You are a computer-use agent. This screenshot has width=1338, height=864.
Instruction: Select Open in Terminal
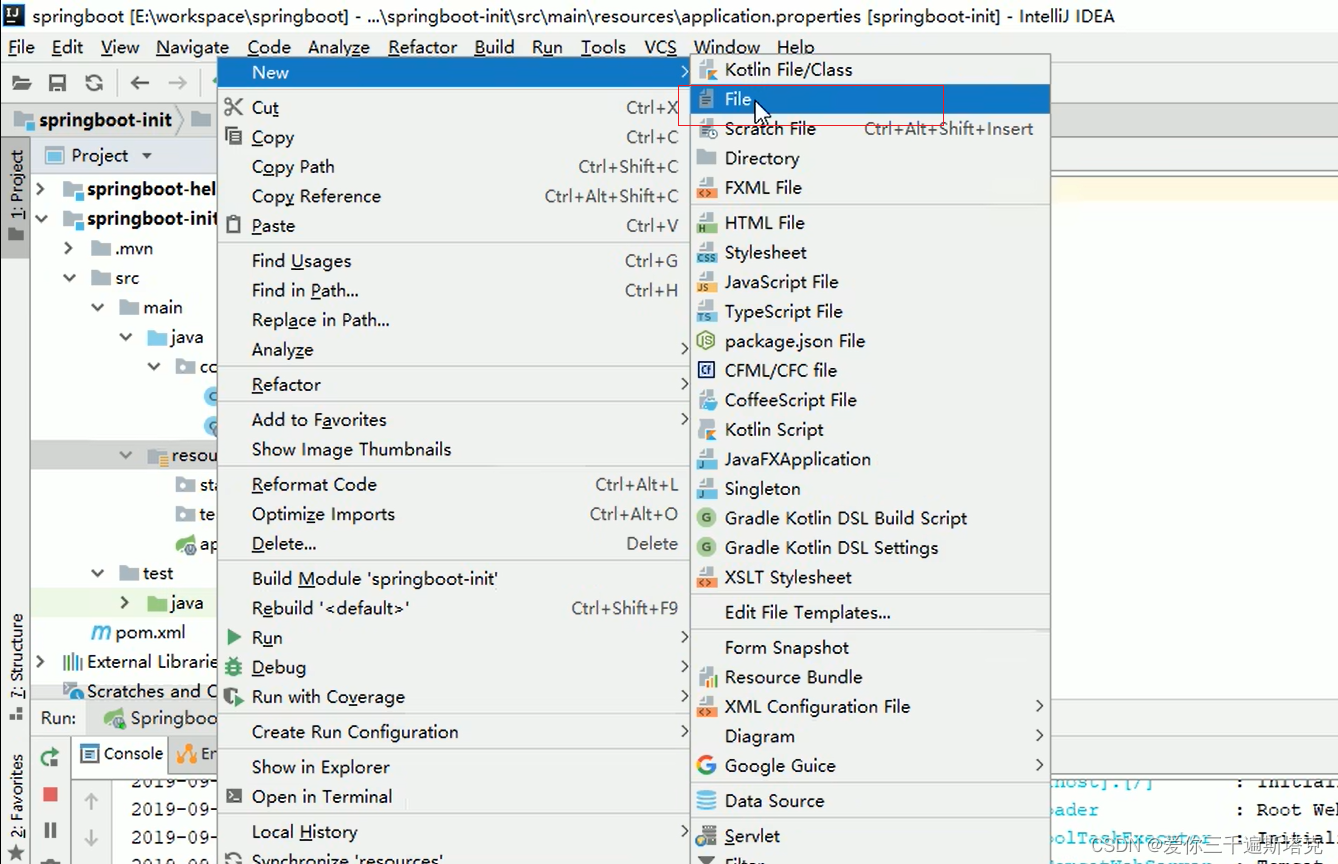(x=453, y=797)
